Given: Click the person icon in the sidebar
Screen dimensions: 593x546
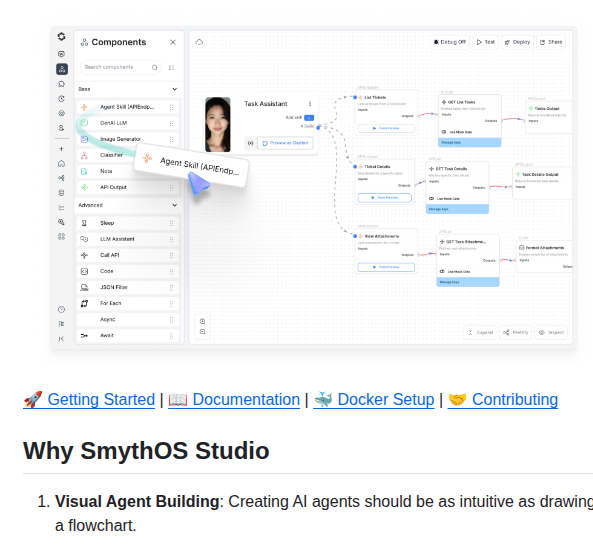Looking at the screenshot, I should 61,128.
